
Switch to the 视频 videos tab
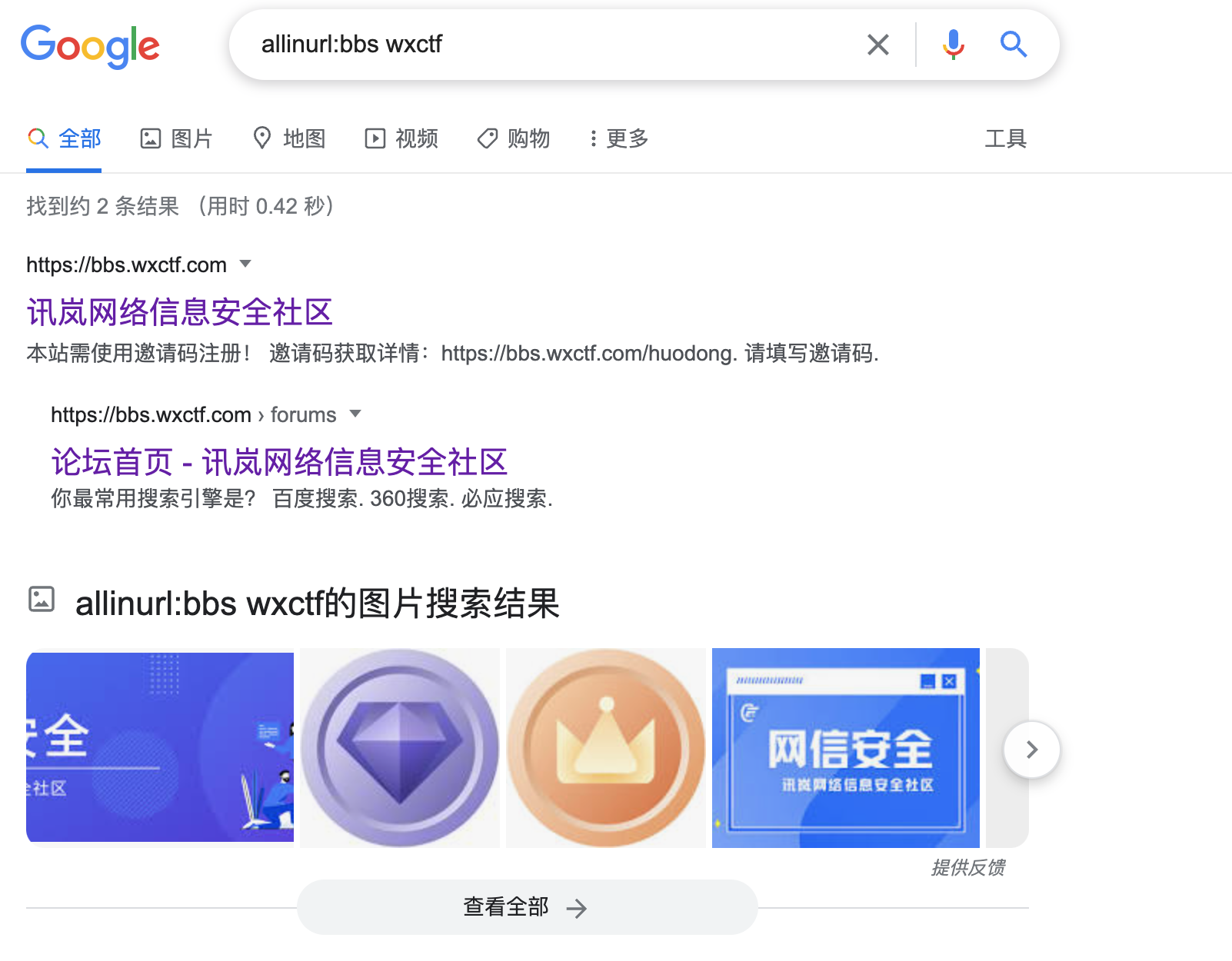tap(401, 138)
